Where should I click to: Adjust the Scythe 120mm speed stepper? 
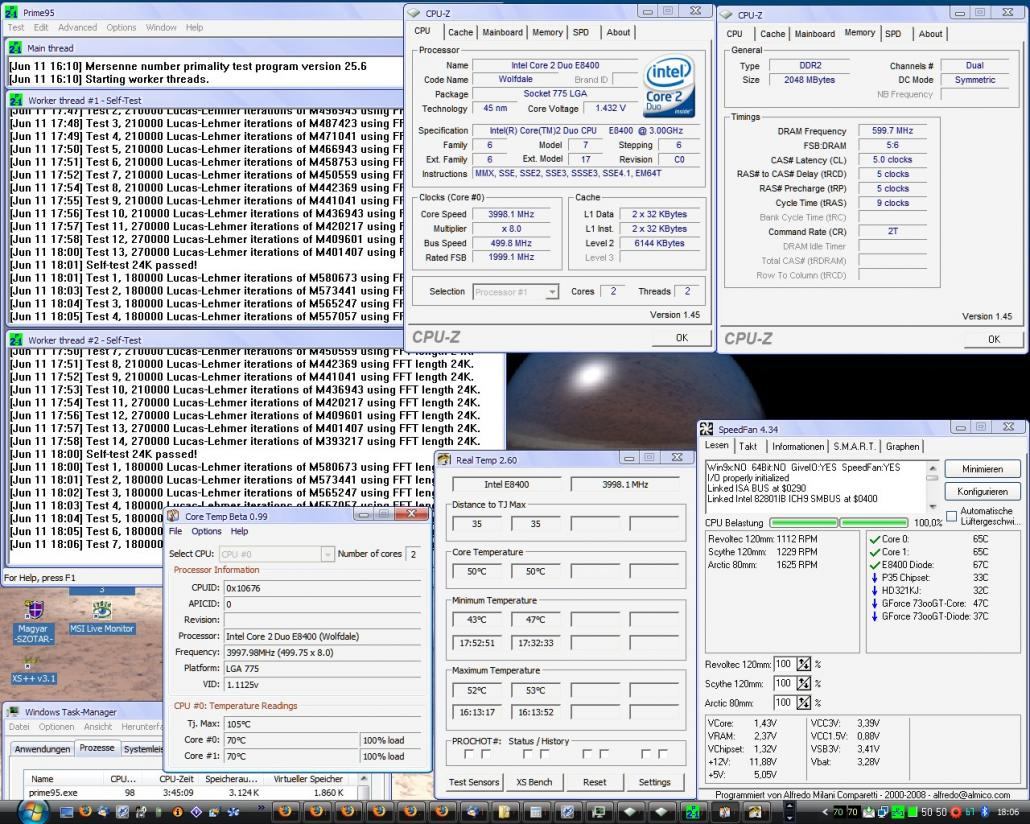tap(803, 683)
